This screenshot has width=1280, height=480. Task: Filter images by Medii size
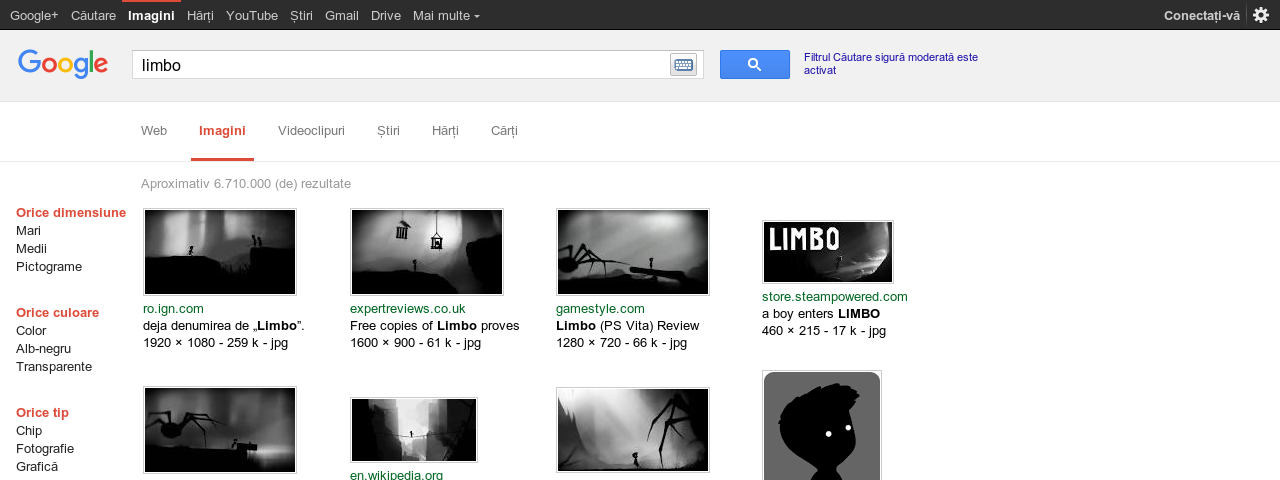[31, 249]
